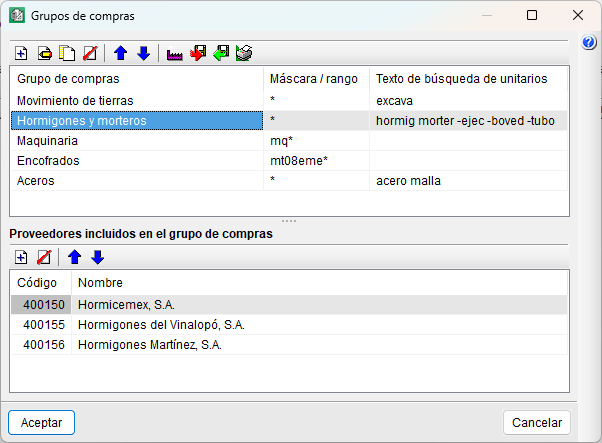The image size is (602, 443).
Task: Click the magenta factory icon in toolbar
Action: point(174,54)
